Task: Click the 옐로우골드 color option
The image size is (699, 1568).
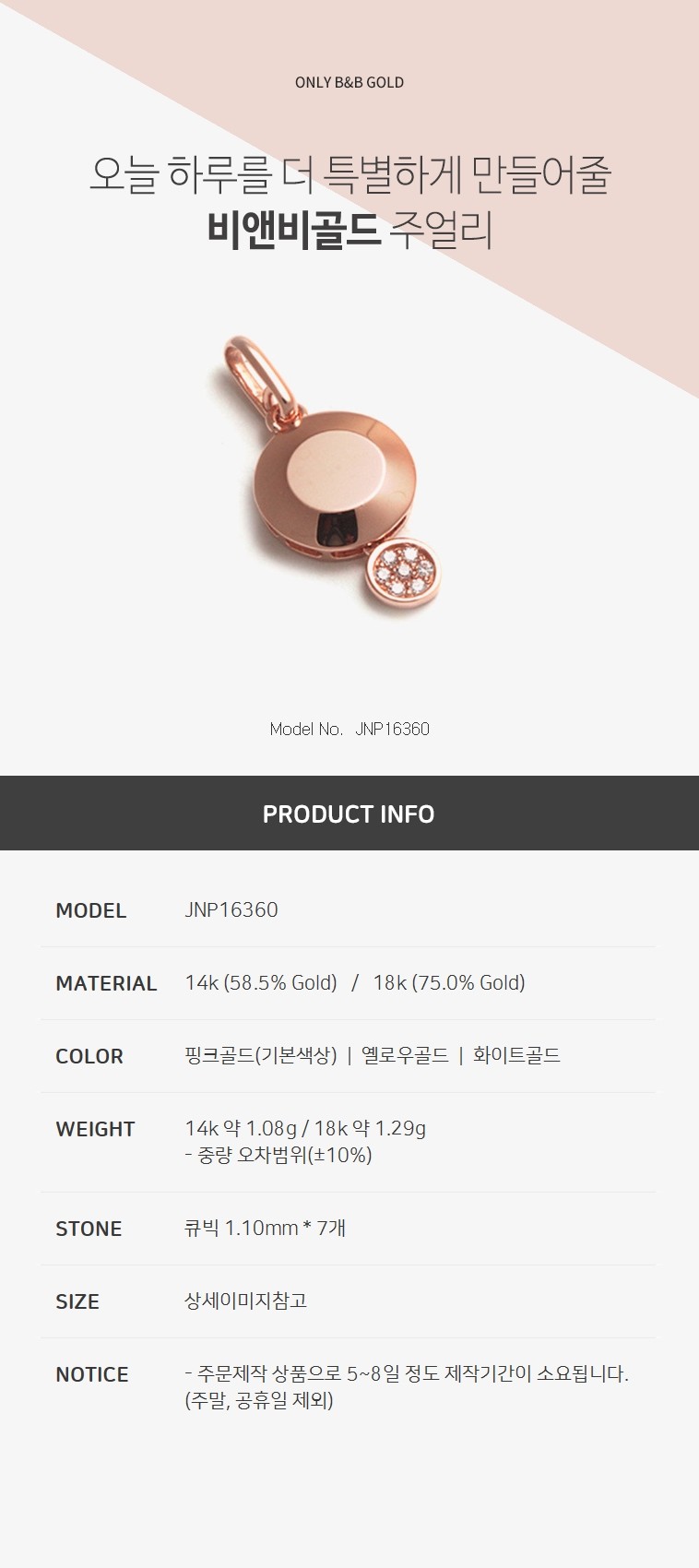Action: pyautogui.click(x=405, y=1055)
